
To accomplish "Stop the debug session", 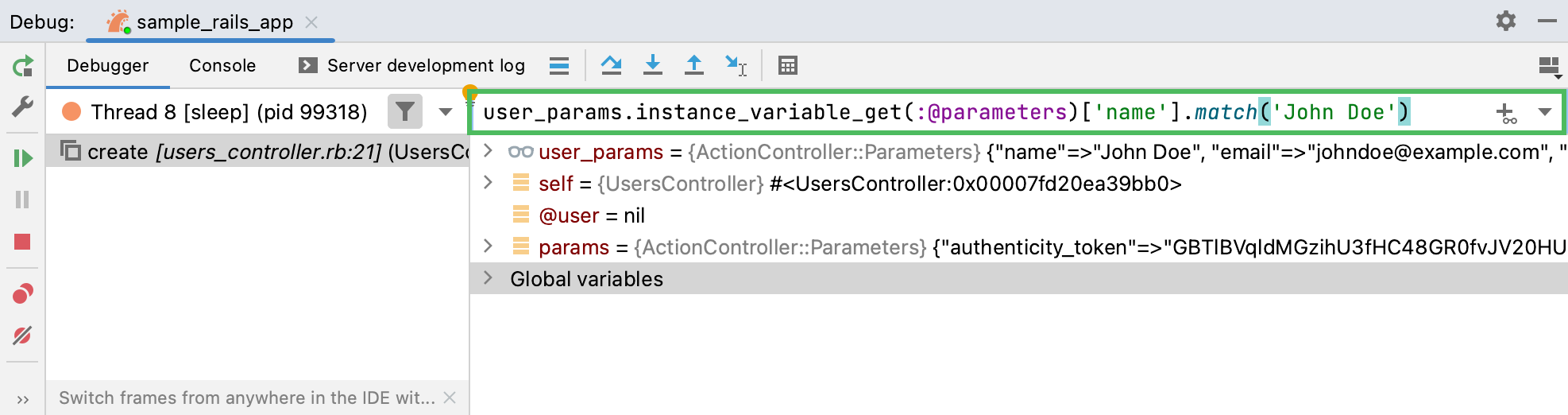I will point(23,242).
